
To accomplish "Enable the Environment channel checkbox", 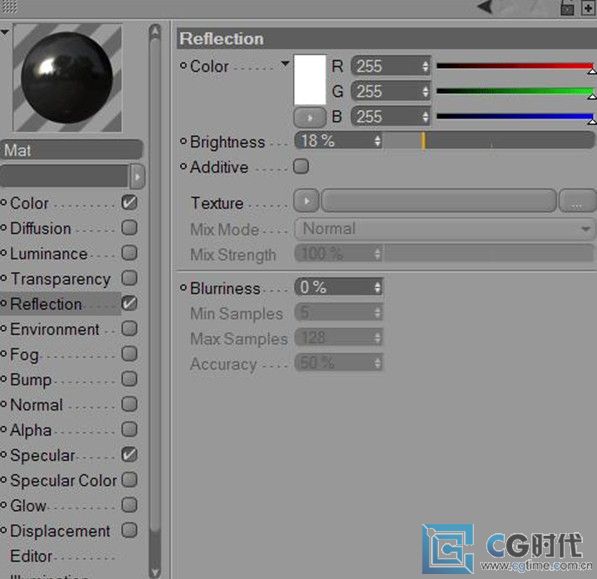I will 129,329.
